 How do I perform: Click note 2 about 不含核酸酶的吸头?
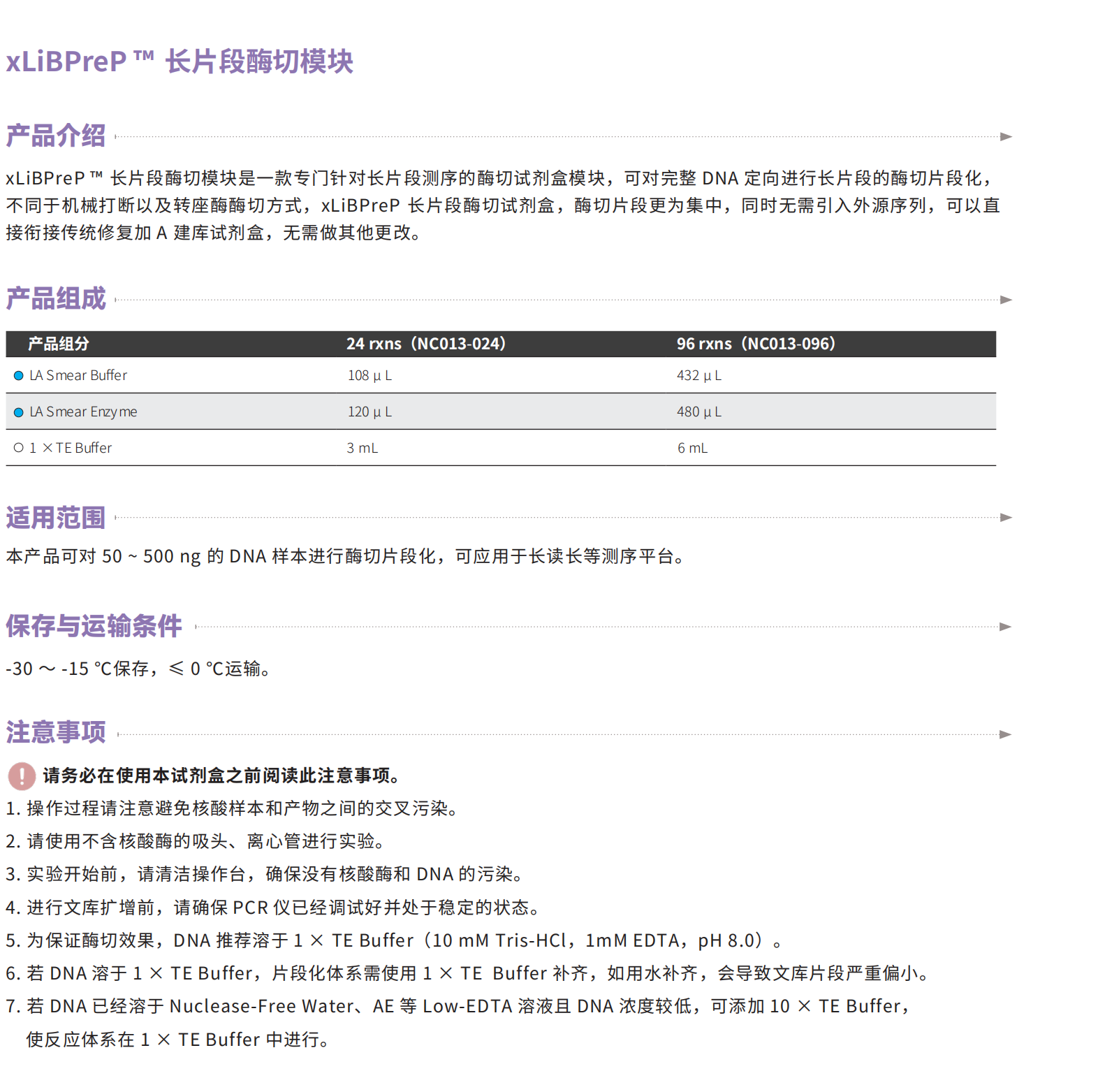coord(196,841)
